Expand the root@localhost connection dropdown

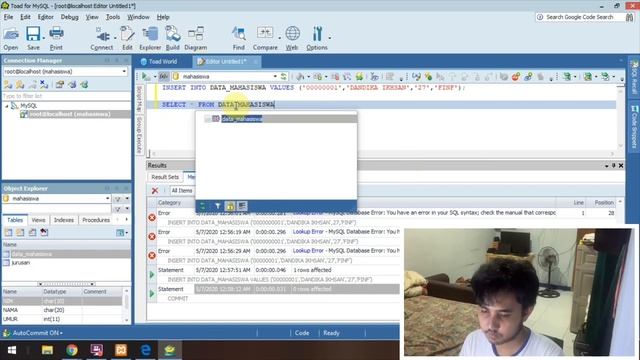coord(124,71)
